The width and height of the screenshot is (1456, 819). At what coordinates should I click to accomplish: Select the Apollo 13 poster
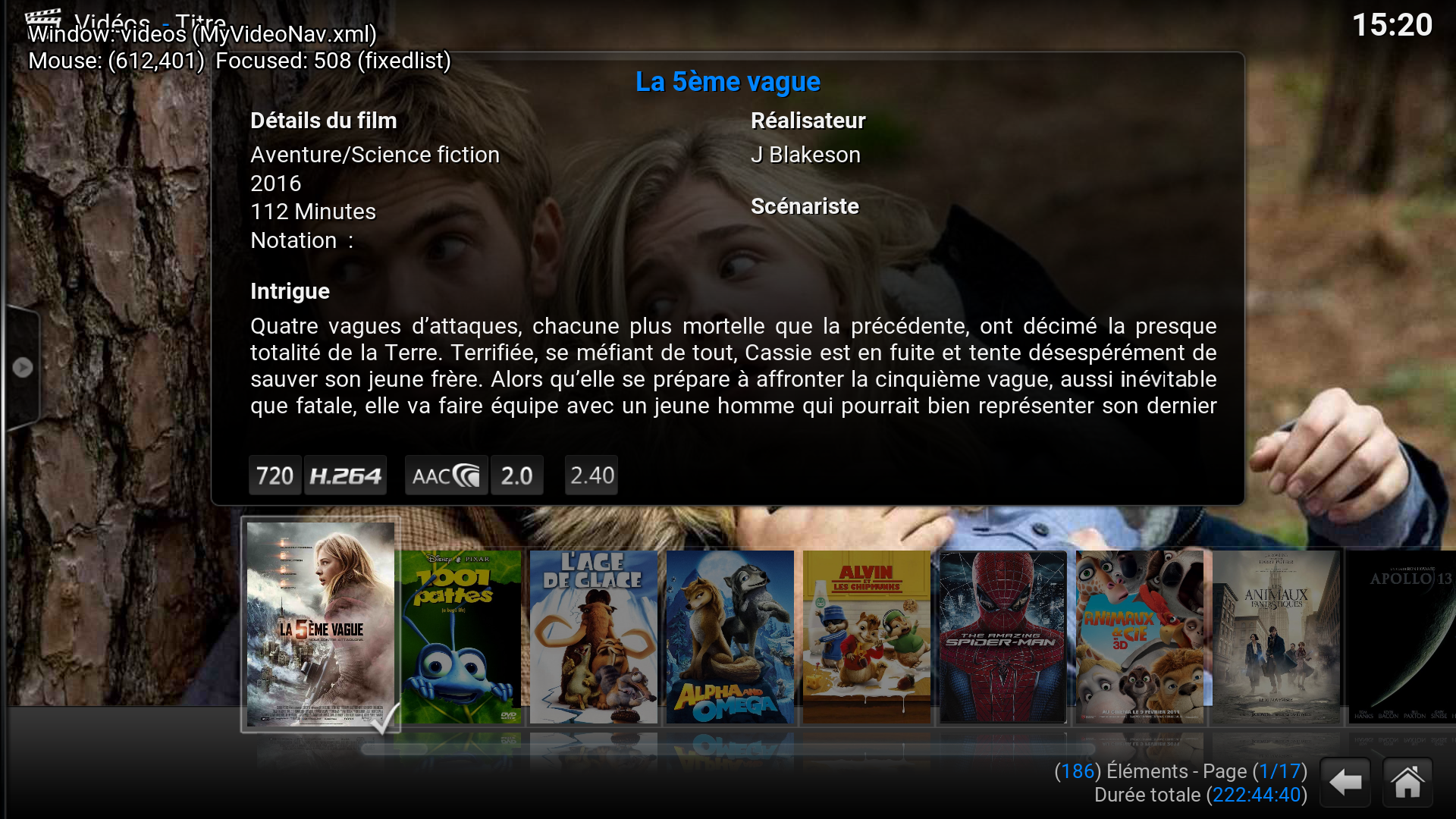[x=1402, y=637]
